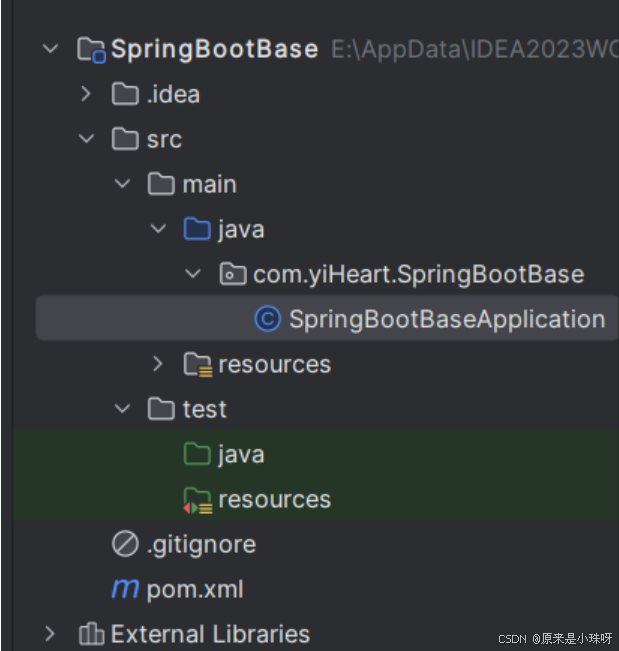
Task: Click the SpringBootBase module folder icon
Action: coord(91,49)
